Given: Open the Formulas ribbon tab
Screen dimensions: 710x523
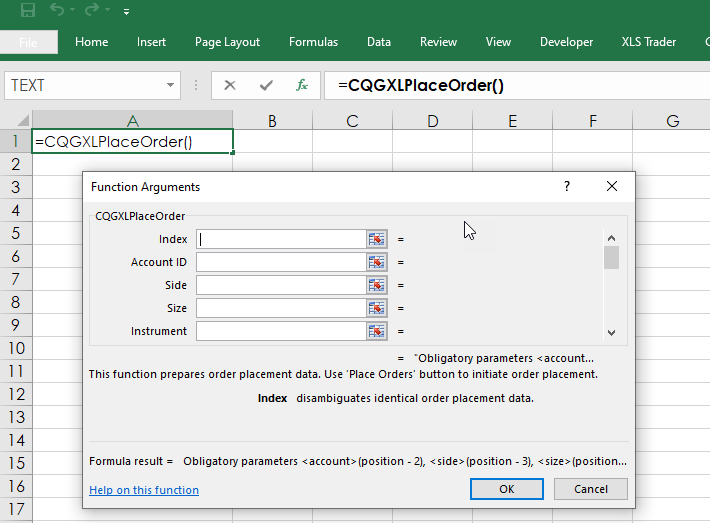Looking at the screenshot, I should click(x=313, y=42).
